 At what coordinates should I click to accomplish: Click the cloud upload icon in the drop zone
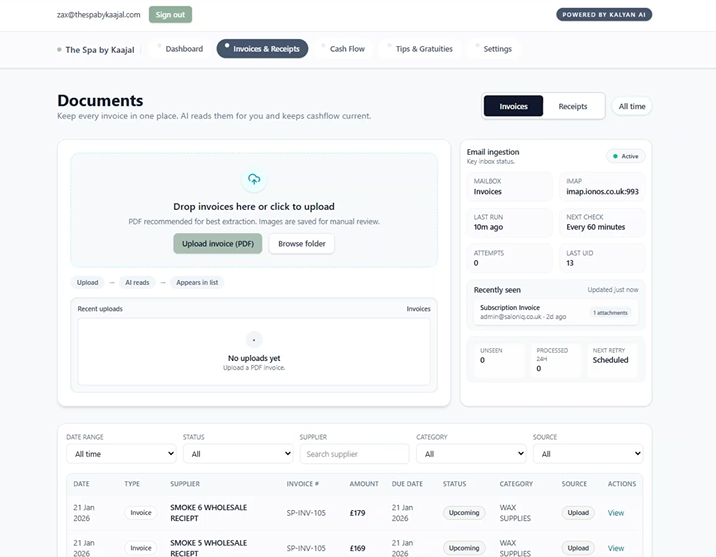[x=254, y=179]
